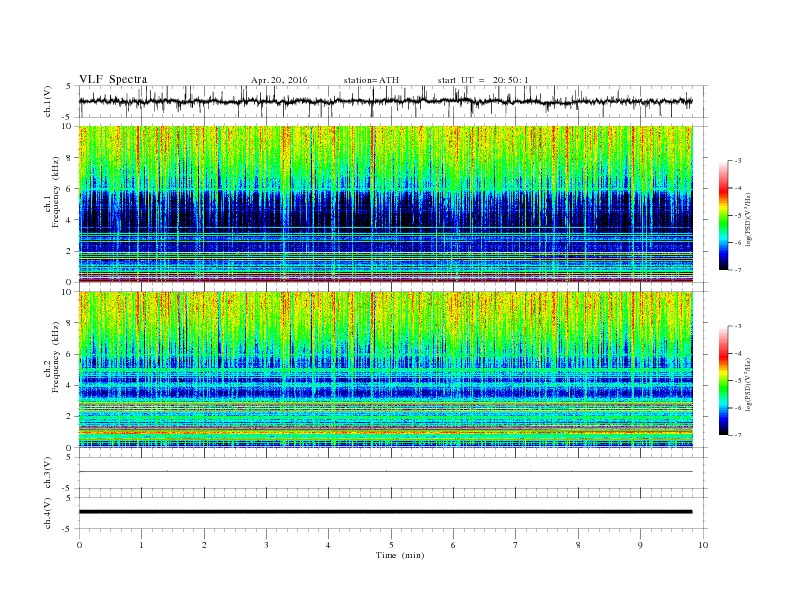The height and width of the screenshot is (612, 792).
Task: Click the ch.2 spectrogram panel
Action: [x=386, y=370]
